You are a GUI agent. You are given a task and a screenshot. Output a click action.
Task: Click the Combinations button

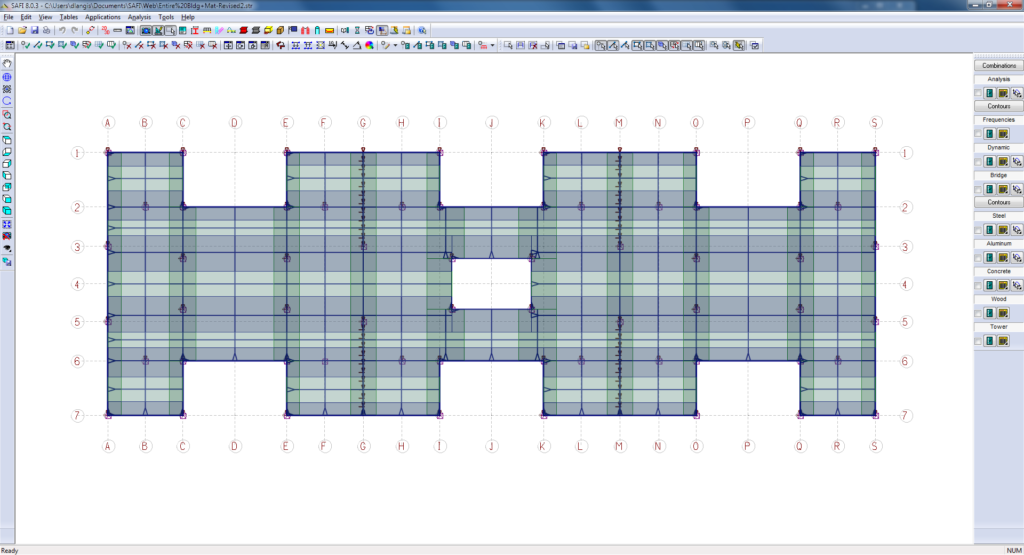(999, 65)
